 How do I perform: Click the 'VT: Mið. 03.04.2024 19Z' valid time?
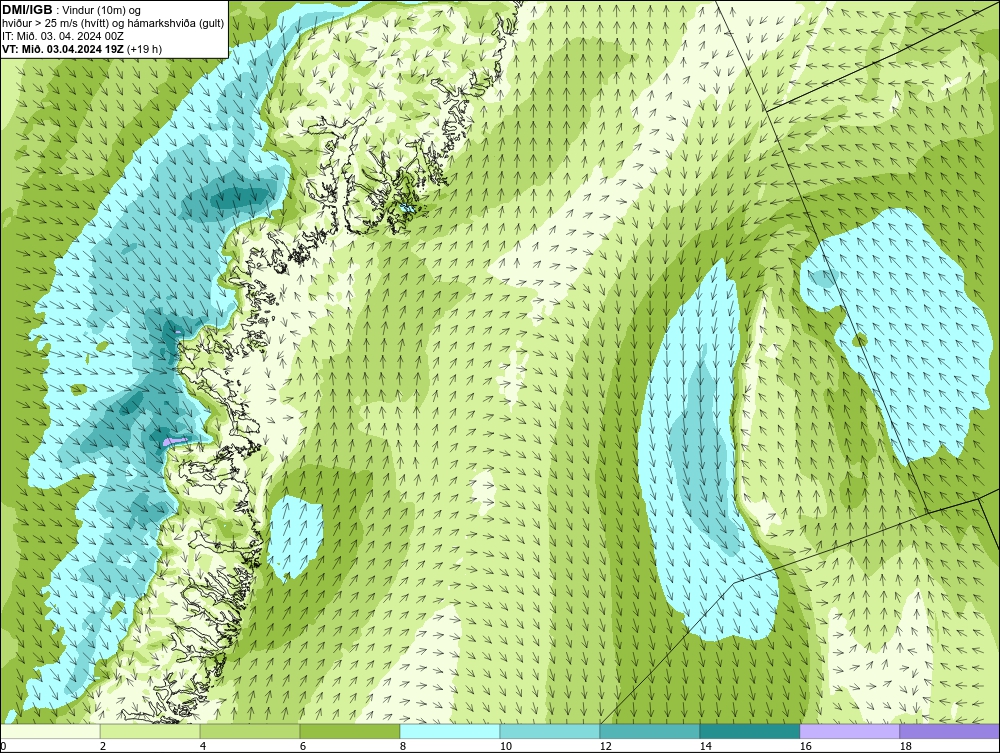(63, 49)
